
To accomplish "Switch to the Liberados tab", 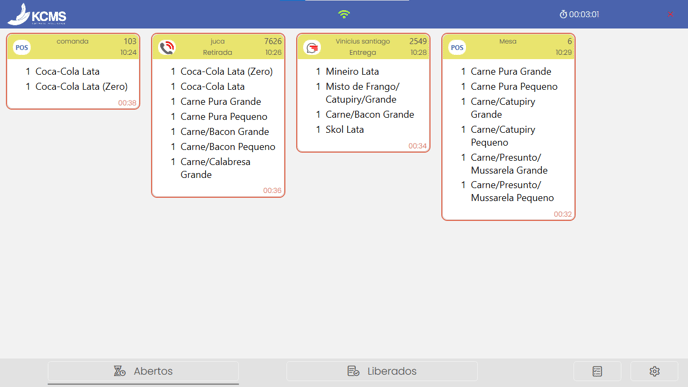I will [x=382, y=371].
